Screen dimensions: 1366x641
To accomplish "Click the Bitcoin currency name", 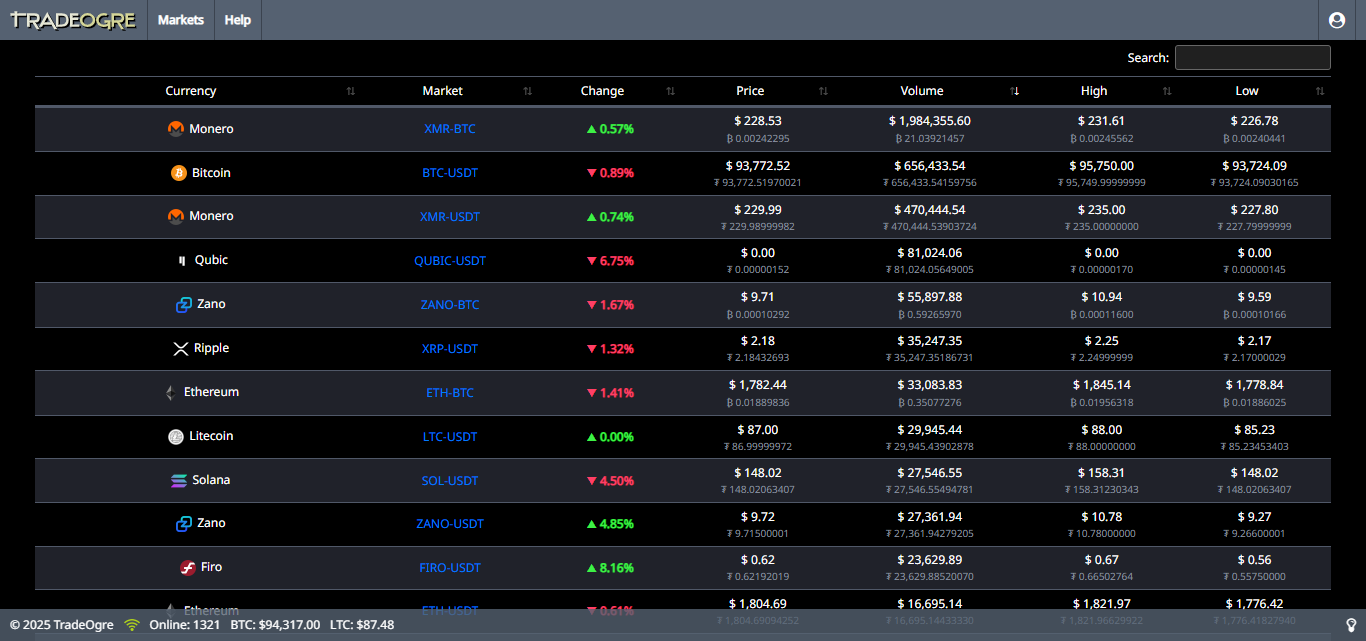I will pos(211,173).
